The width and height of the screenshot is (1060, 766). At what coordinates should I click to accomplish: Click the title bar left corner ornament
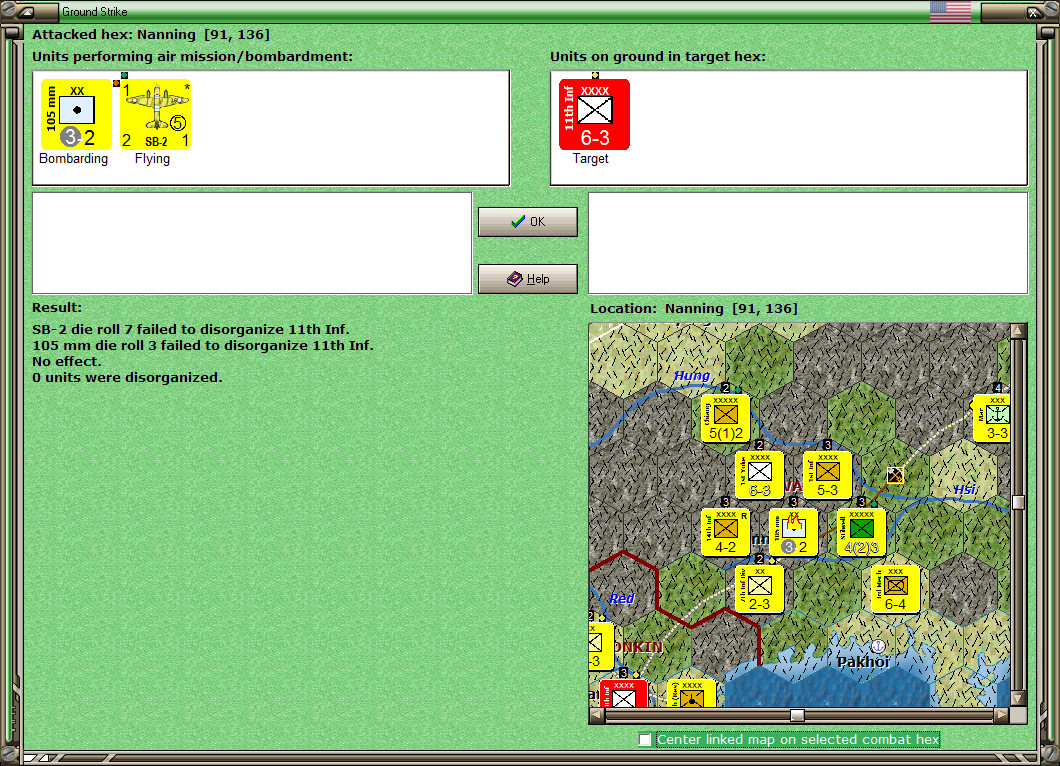(26, 11)
